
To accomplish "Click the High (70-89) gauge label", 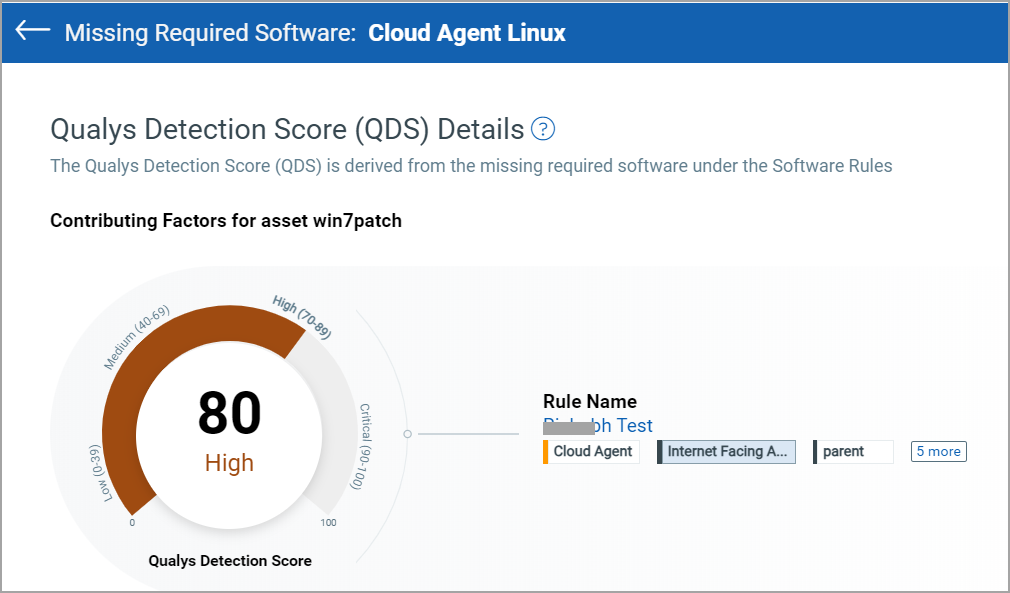I will [x=301, y=317].
